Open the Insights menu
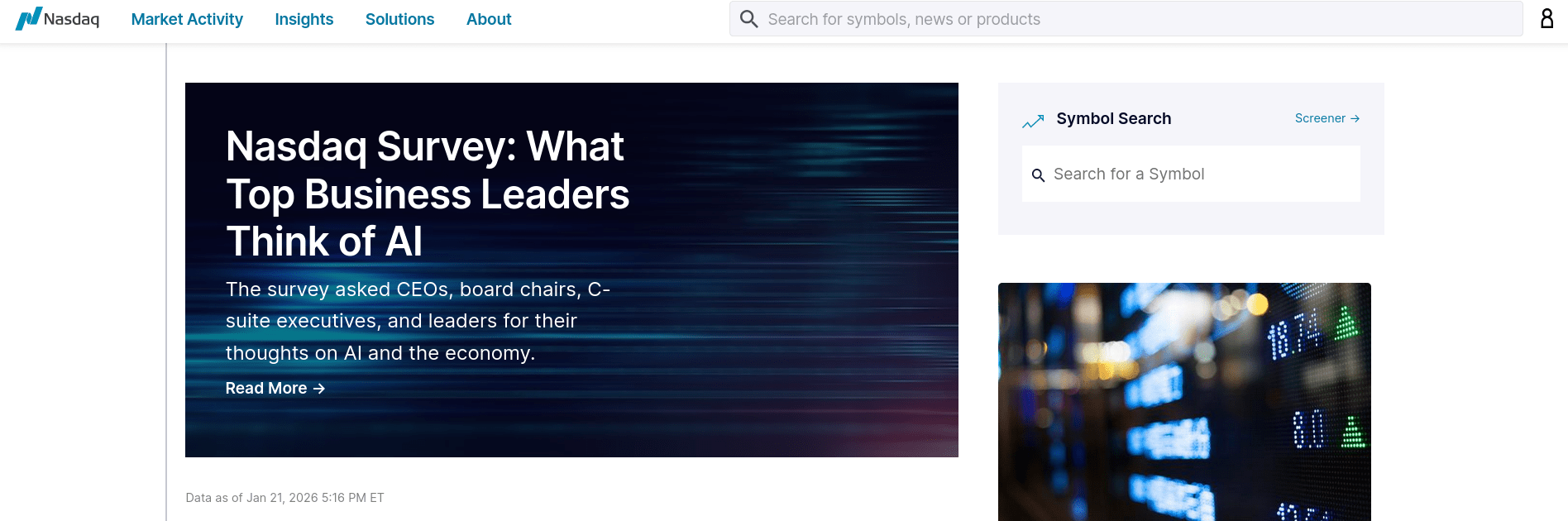1568x521 pixels. pos(304,19)
